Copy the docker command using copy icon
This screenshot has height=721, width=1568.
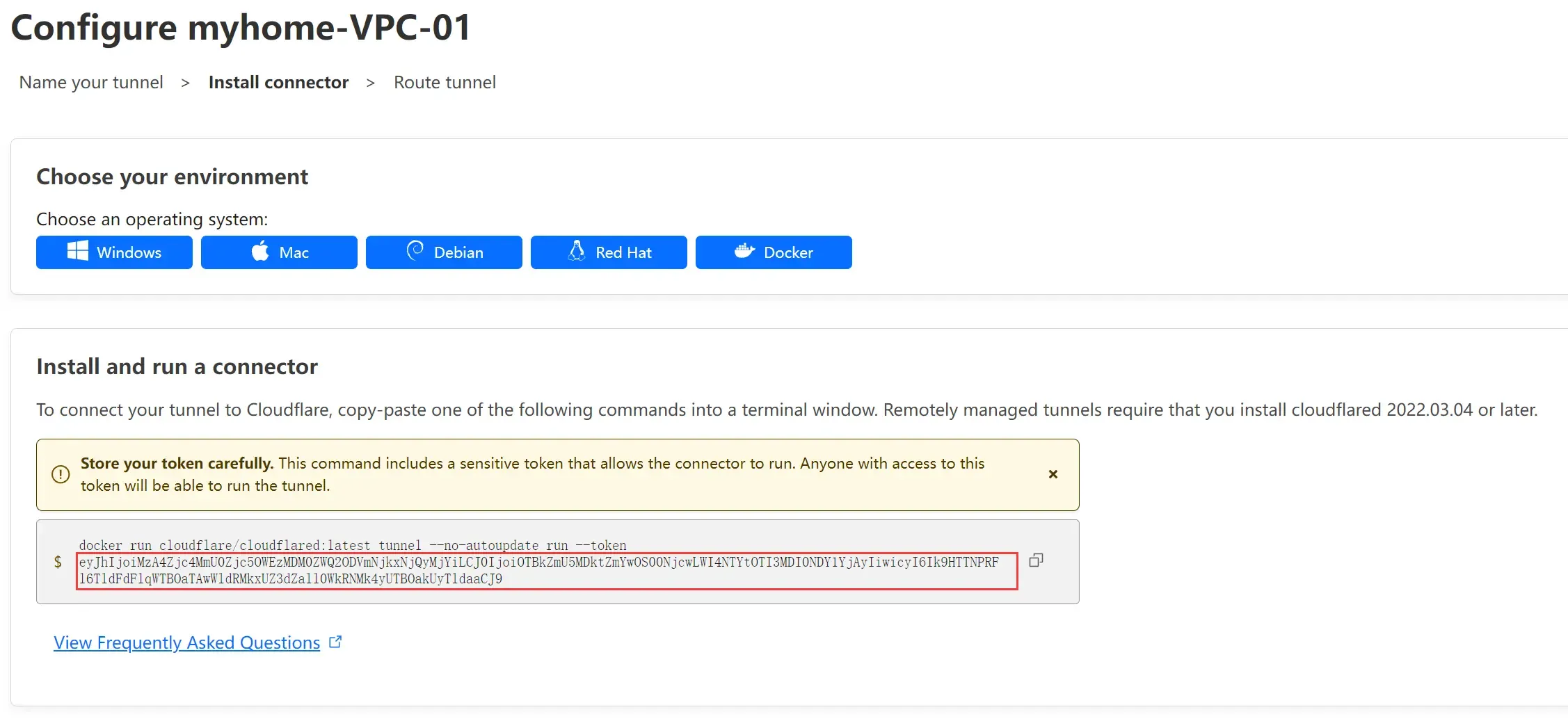(x=1036, y=560)
